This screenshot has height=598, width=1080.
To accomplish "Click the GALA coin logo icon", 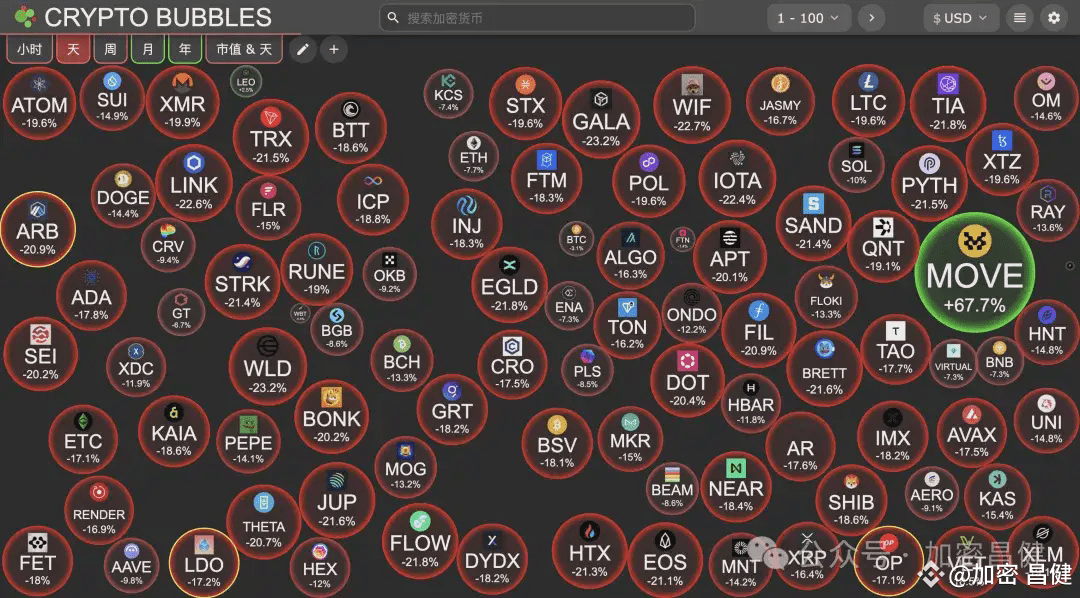I will (x=601, y=100).
